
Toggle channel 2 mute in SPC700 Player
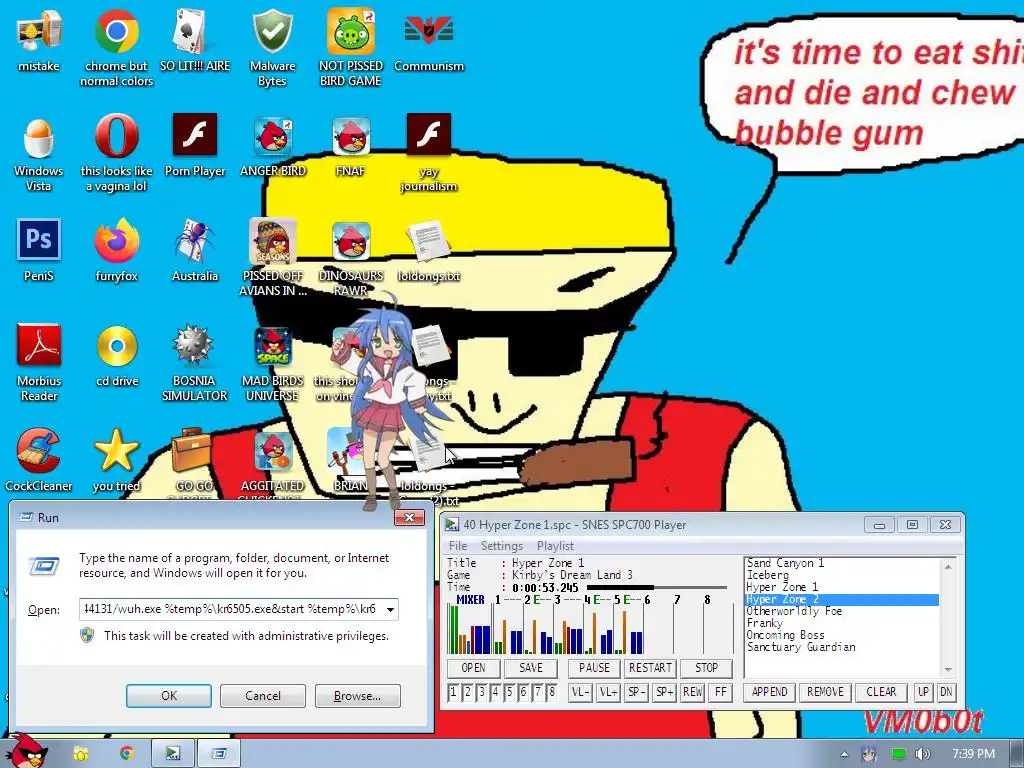click(x=468, y=692)
